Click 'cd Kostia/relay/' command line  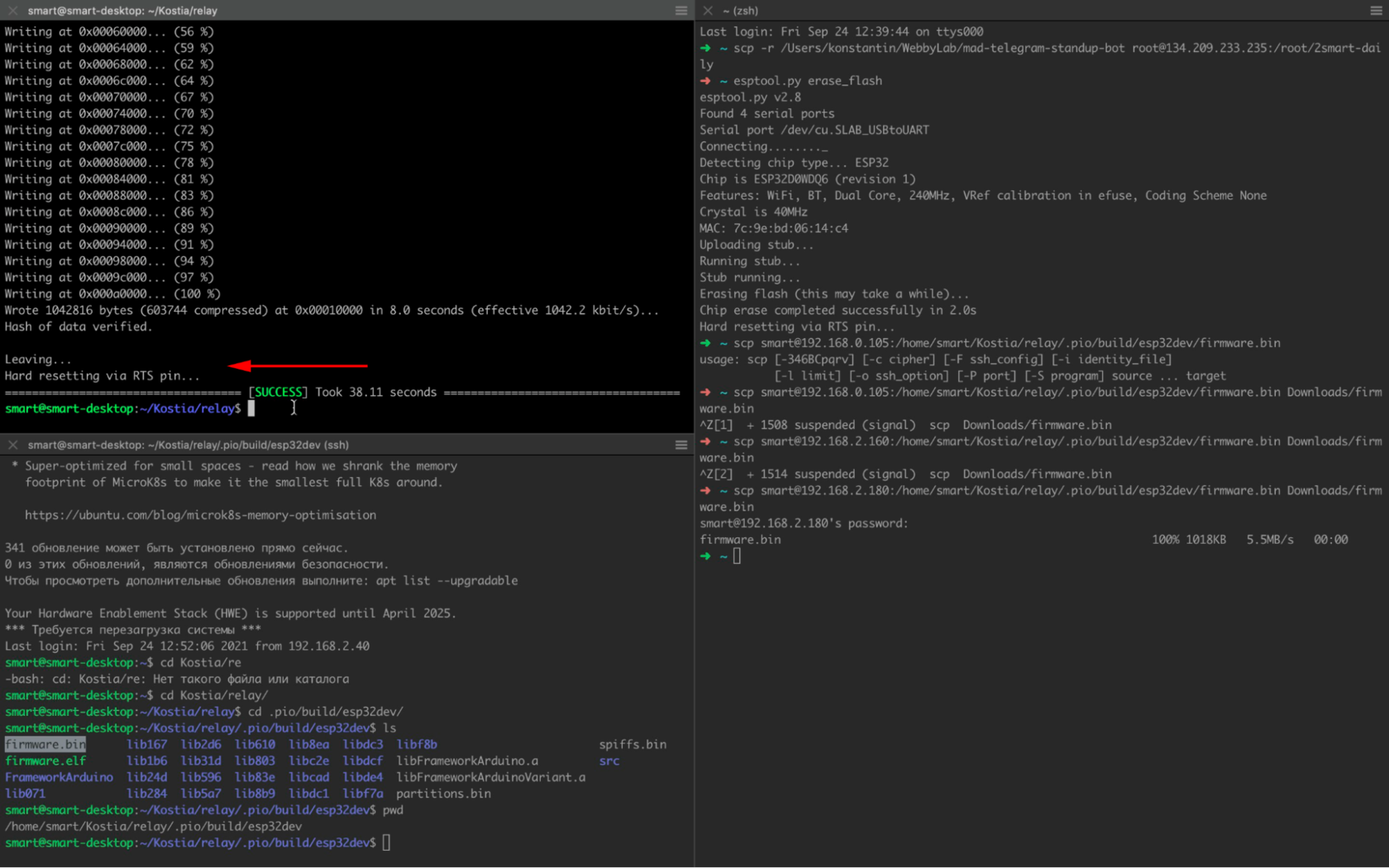(x=136, y=695)
